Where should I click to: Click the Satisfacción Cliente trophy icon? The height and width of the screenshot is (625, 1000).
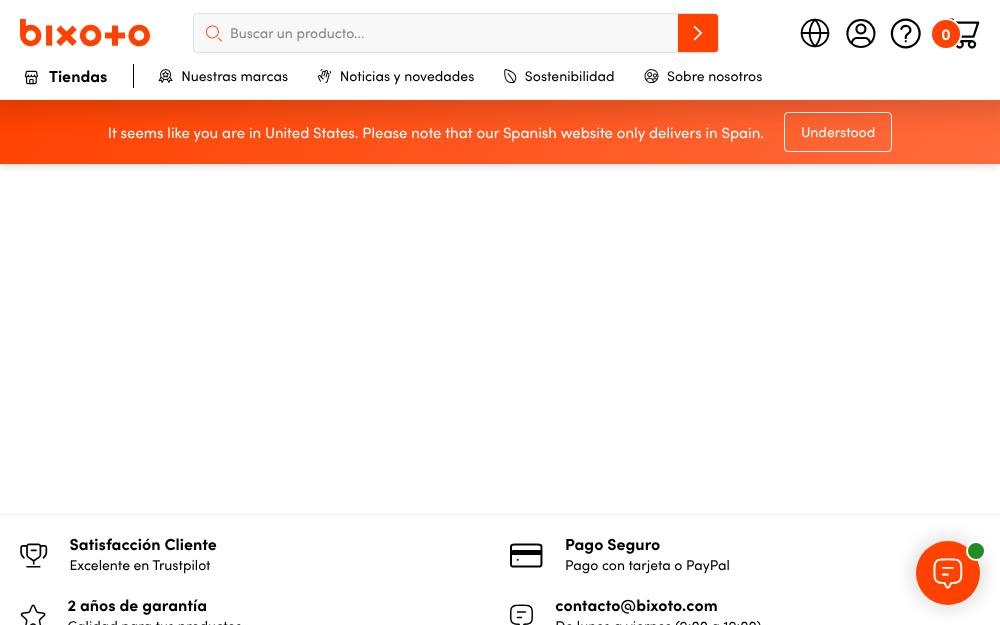[34, 555]
